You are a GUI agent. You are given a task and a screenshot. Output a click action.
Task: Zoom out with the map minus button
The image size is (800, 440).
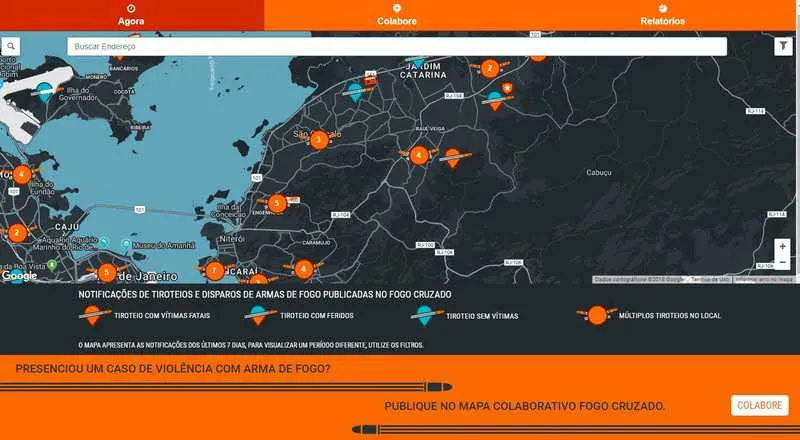pyautogui.click(x=782, y=262)
